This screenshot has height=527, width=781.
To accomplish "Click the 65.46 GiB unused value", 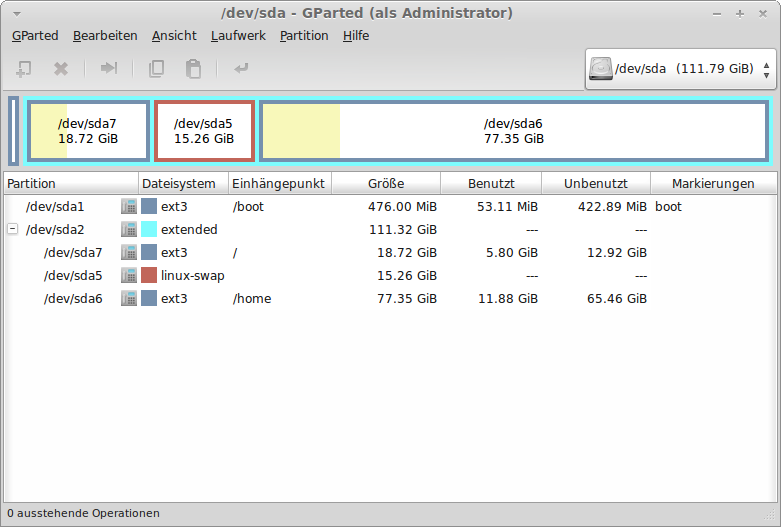I will 617,298.
